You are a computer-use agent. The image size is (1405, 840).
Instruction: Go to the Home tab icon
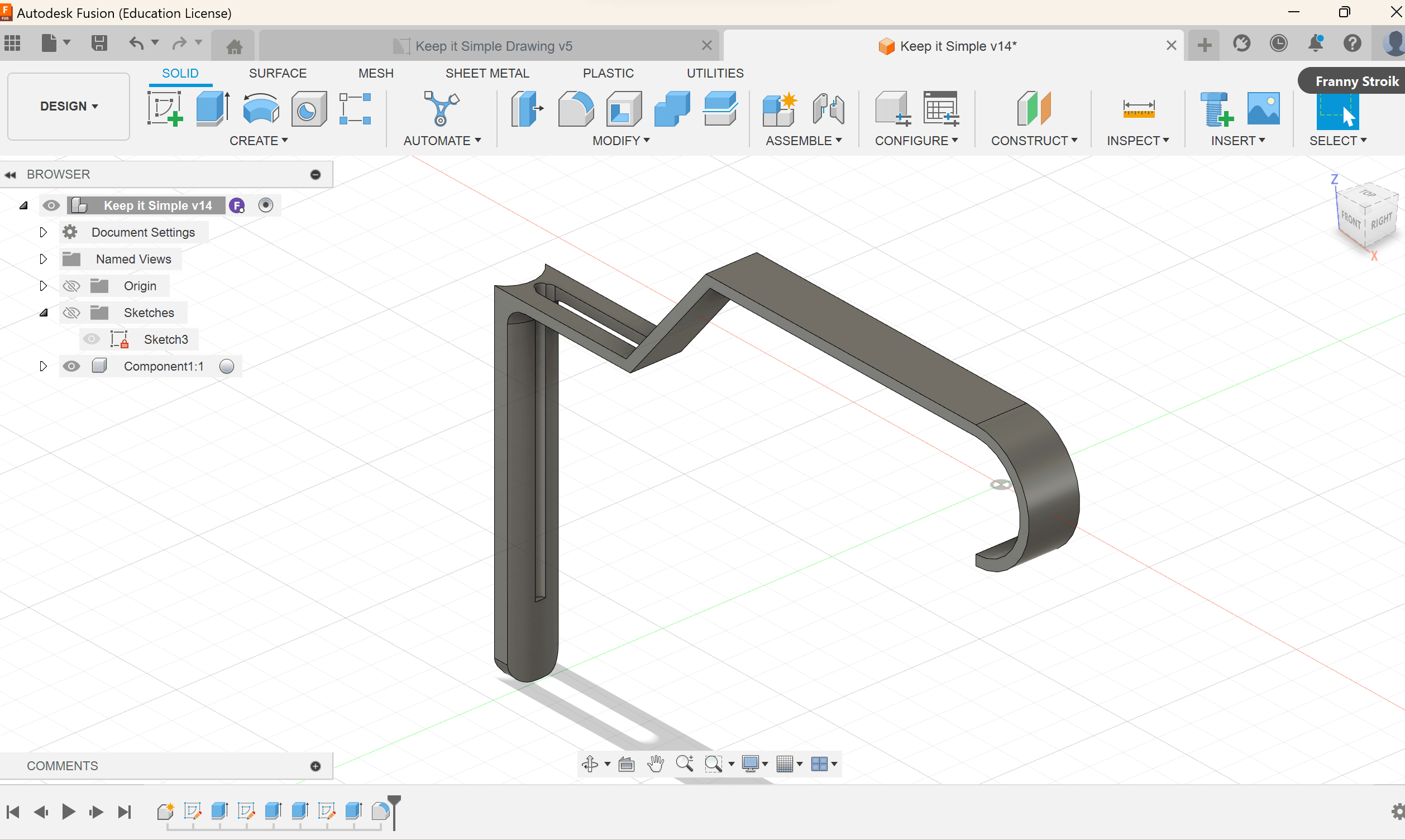coord(235,46)
